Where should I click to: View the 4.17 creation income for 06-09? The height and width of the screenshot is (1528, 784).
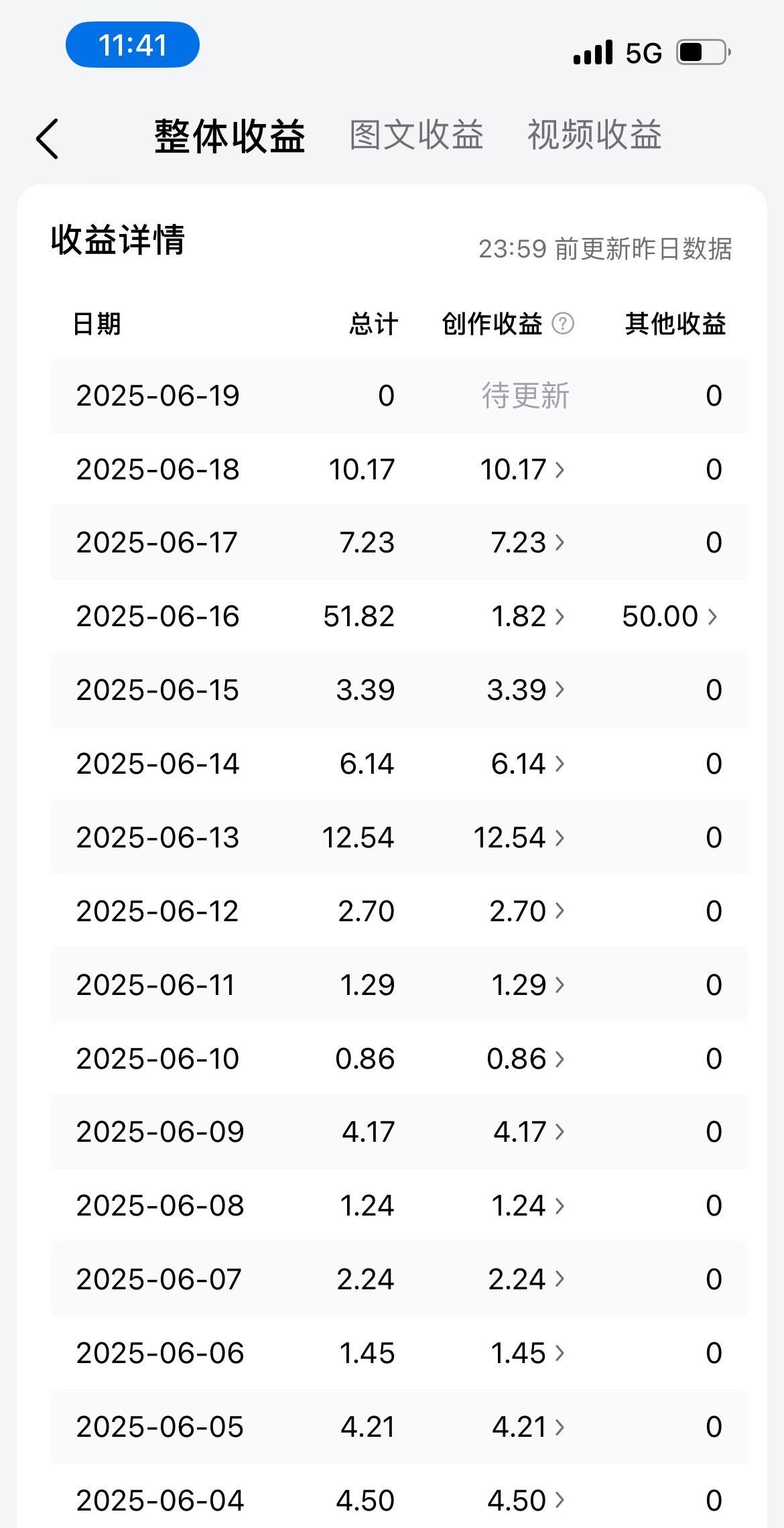click(x=529, y=1132)
